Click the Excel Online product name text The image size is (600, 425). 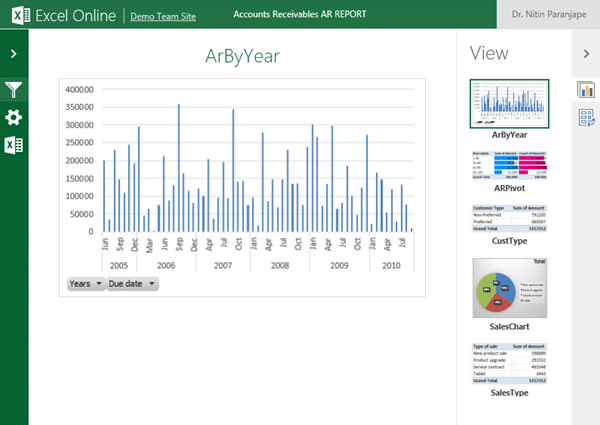pos(75,16)
